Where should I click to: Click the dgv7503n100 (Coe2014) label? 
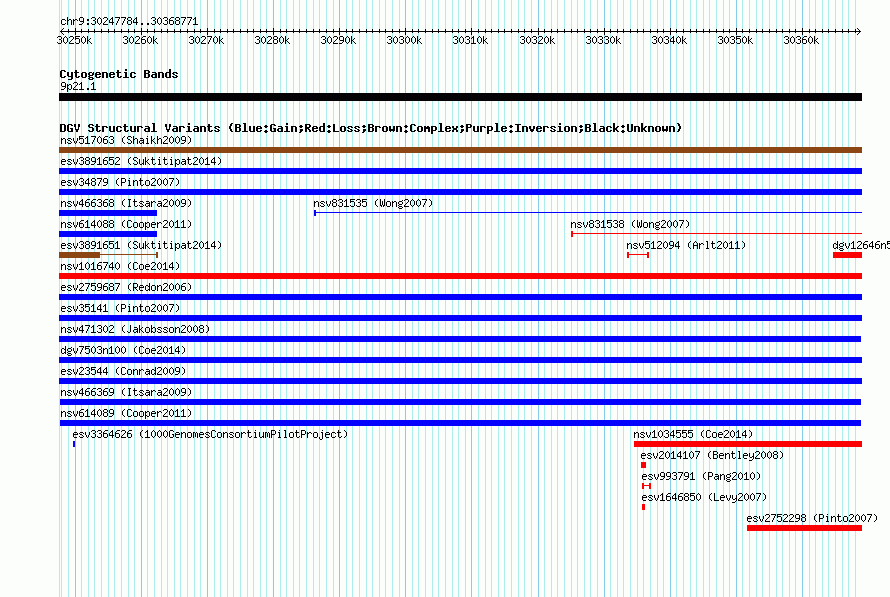coord(123,350)
